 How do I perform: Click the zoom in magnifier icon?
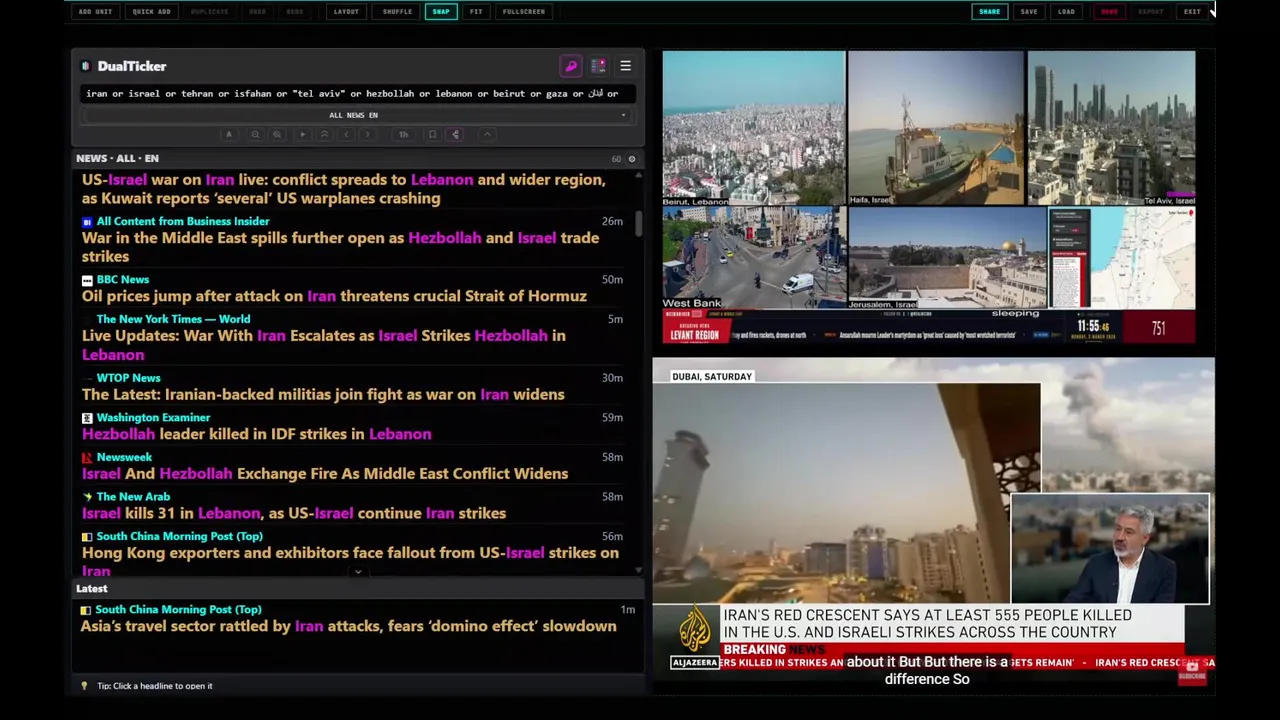277,134
